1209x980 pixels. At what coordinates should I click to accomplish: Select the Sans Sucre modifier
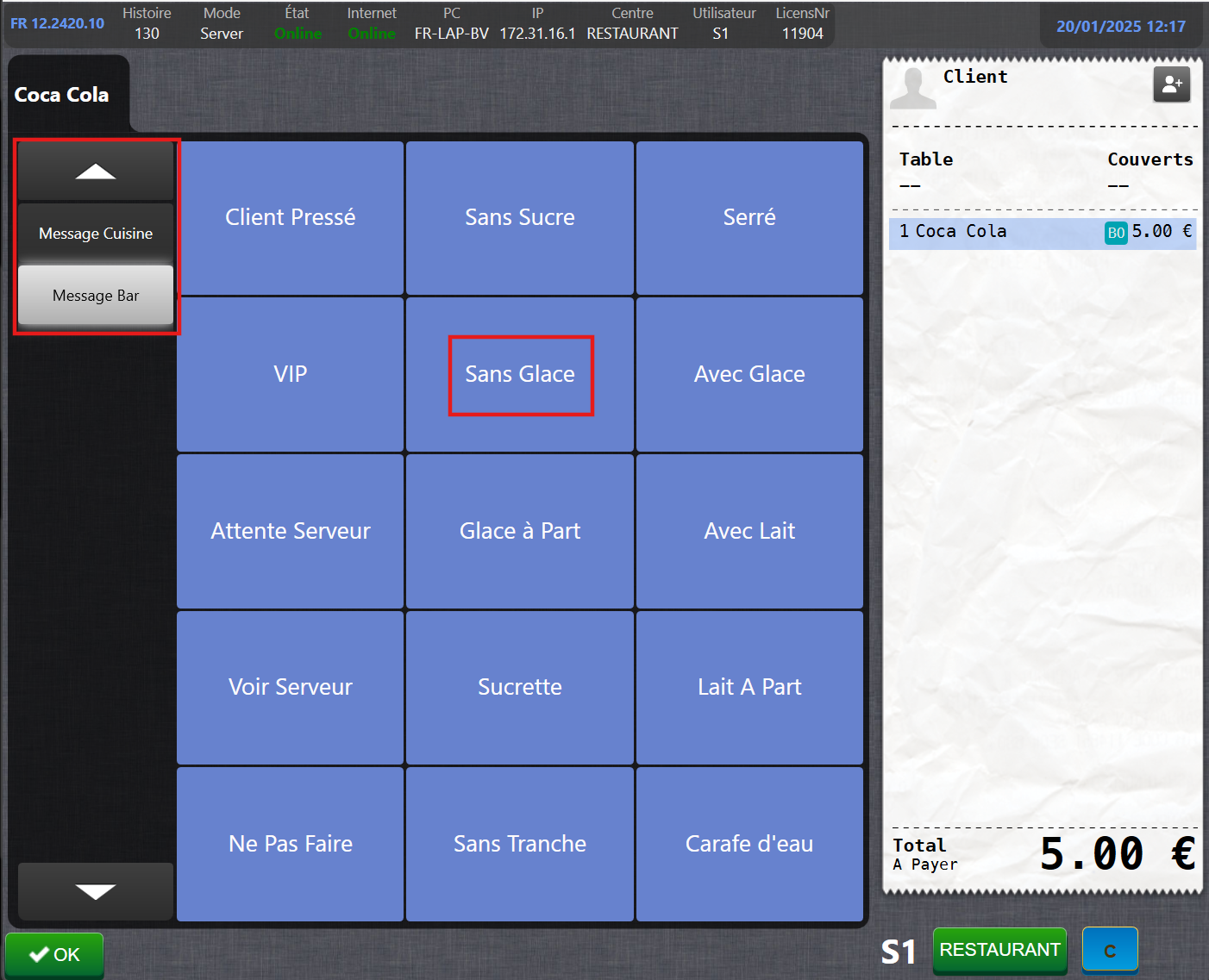[x=520, y=218]
